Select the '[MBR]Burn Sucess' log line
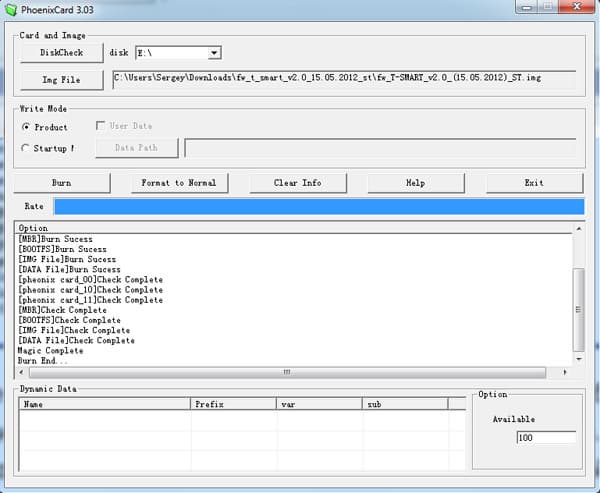The image size is (600, 493). click(x=55, y=239)
